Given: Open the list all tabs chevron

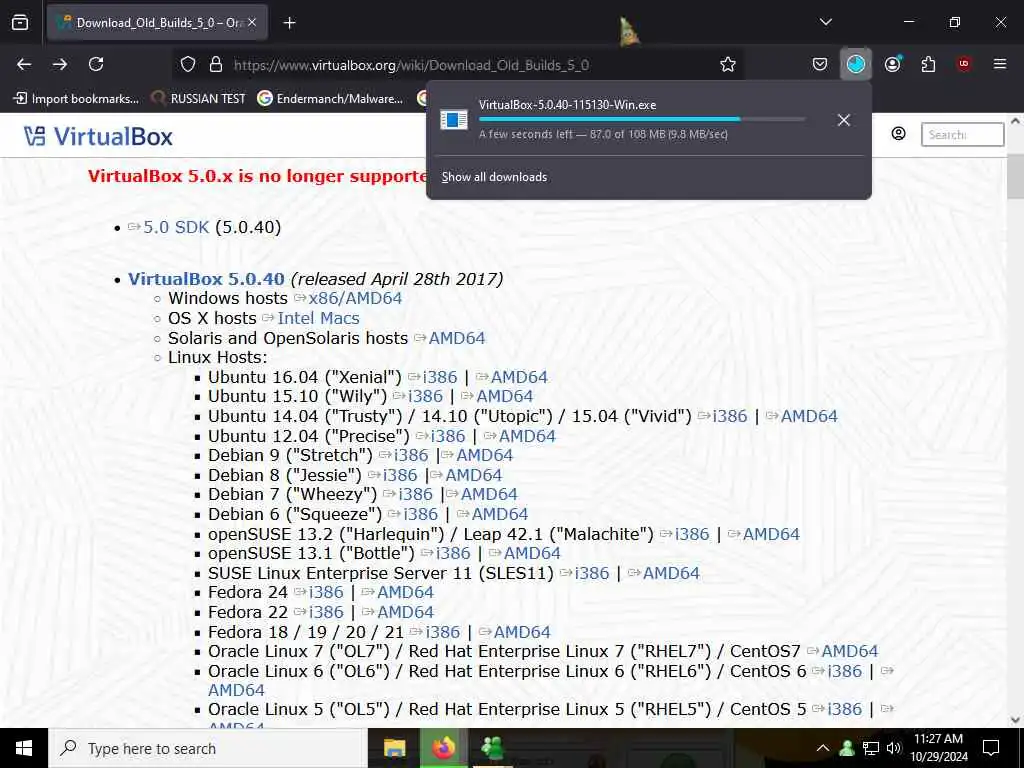Looking at the screenshot, I should click(x=825, y=22).
